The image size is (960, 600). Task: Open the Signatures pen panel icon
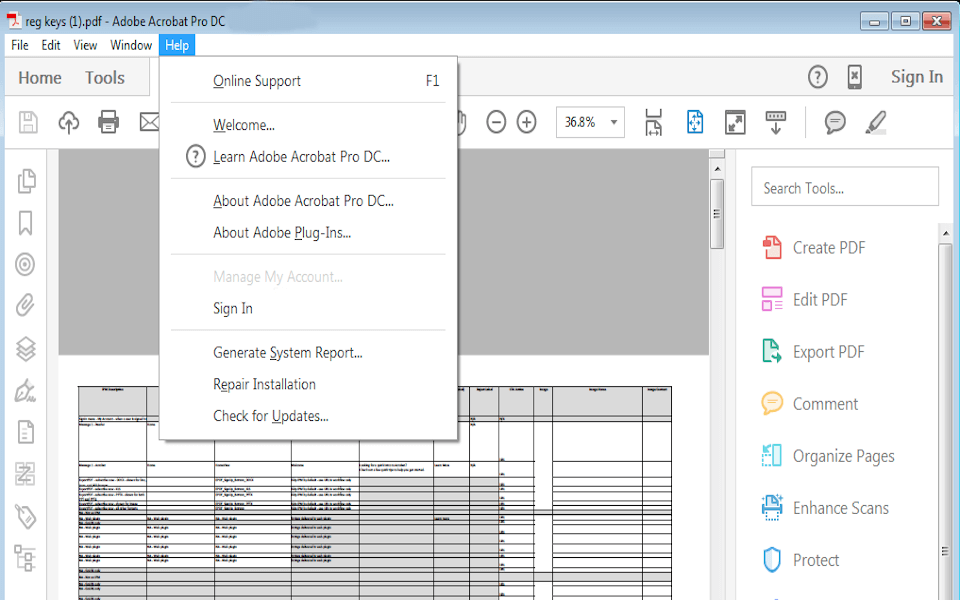point(25,390)
